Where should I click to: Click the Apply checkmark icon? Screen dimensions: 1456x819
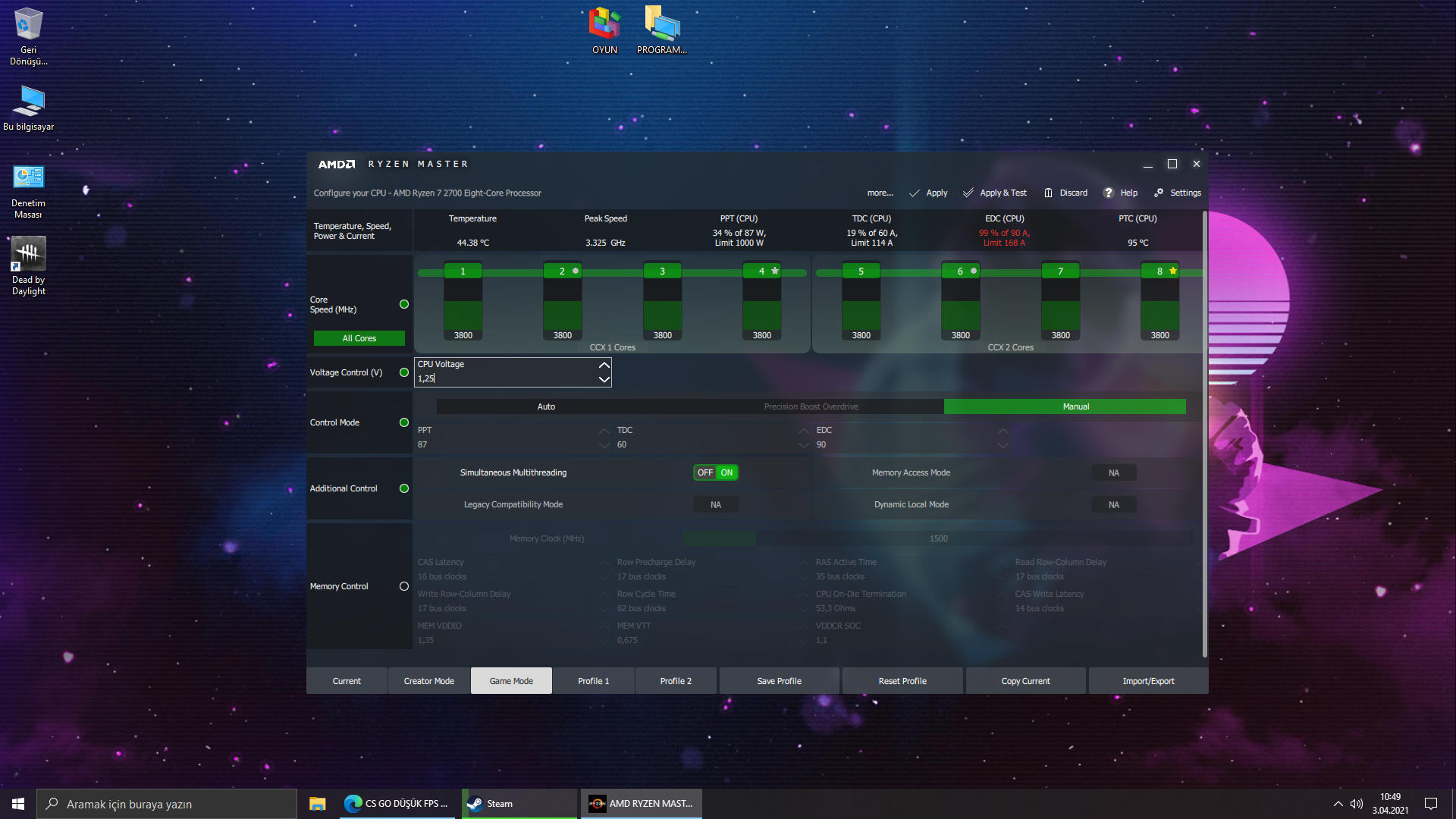pos(915,193)
